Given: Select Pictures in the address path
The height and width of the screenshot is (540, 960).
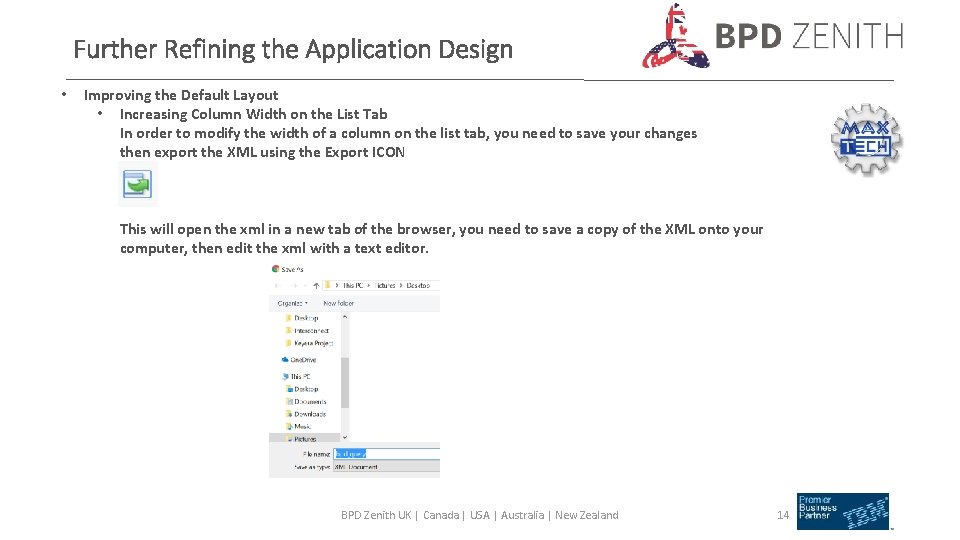Looking at the screenshot, I should (385, 285).
